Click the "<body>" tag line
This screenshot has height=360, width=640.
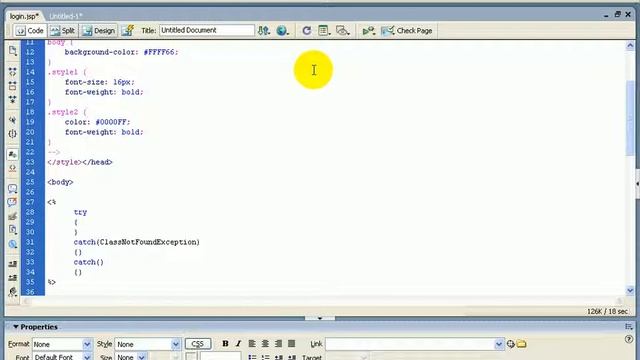click(60, 182)
